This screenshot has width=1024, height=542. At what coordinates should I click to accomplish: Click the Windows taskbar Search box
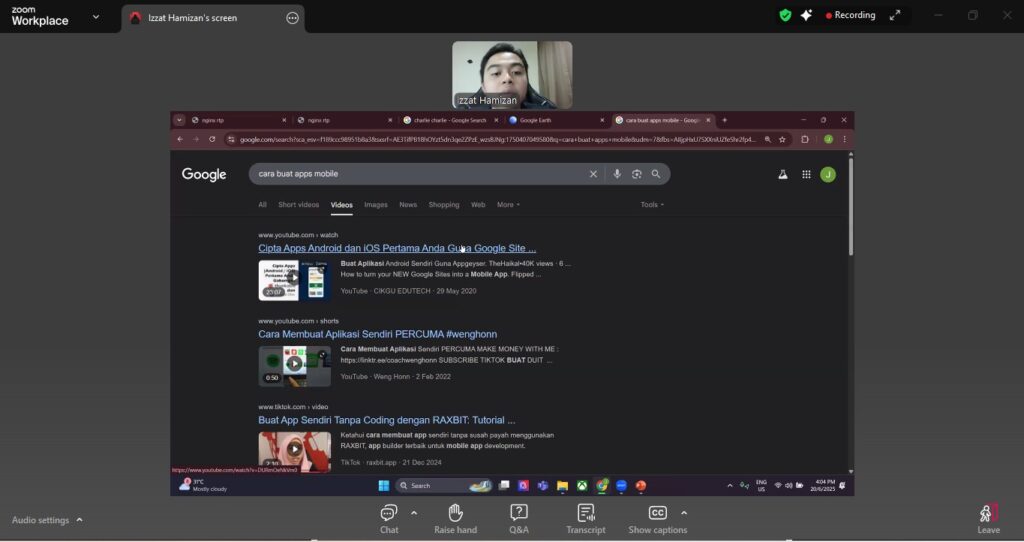[442, 485]
